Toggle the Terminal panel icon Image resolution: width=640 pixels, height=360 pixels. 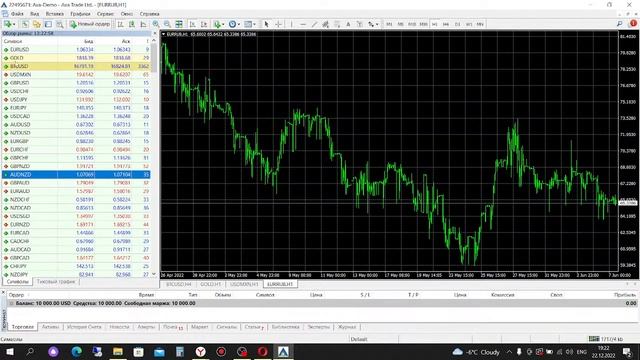pyautogui.click(x=48, y=24)
